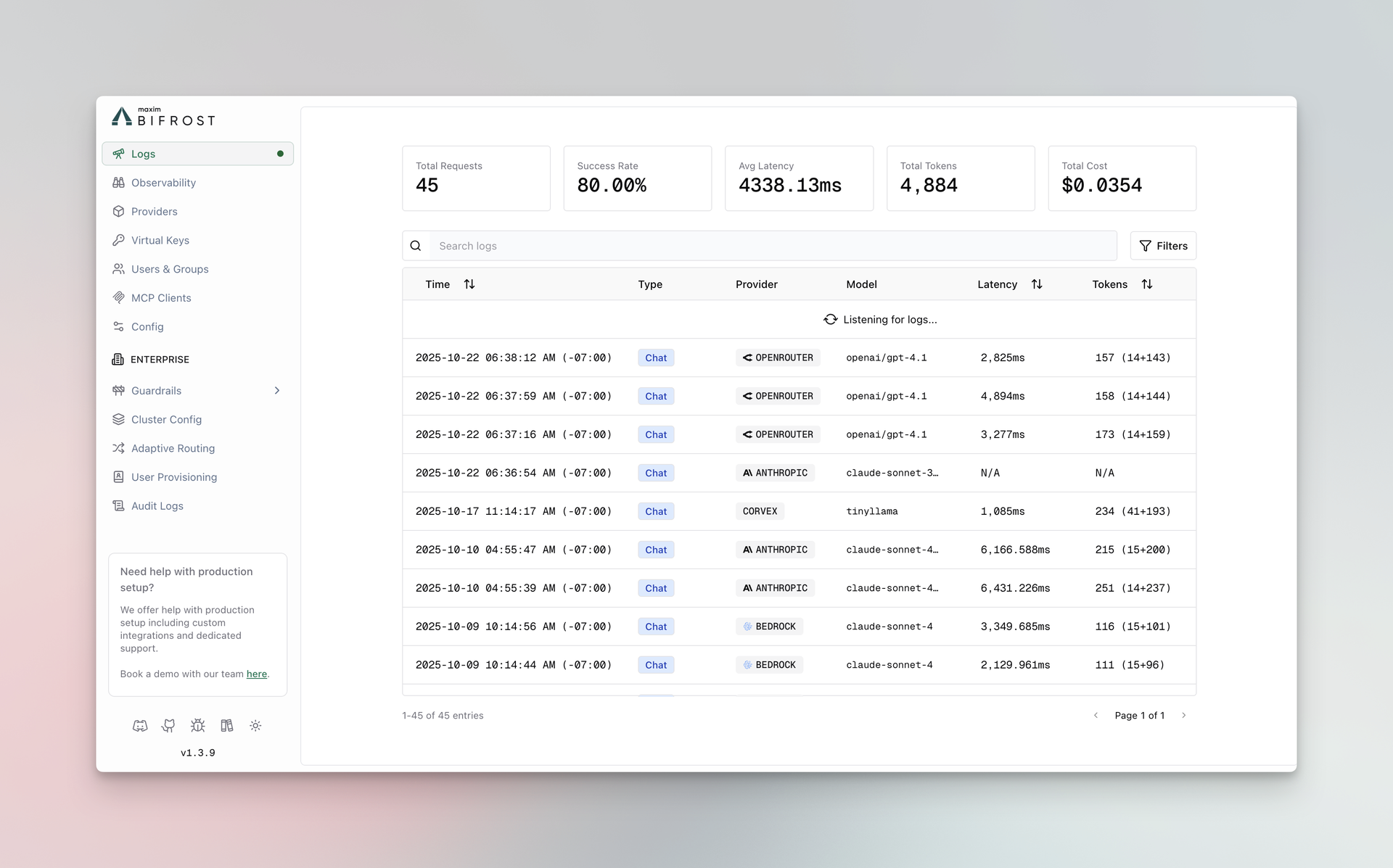Sort logs by Time arrows icon
The image size is (1393, 868).
(x=469, y=284)
